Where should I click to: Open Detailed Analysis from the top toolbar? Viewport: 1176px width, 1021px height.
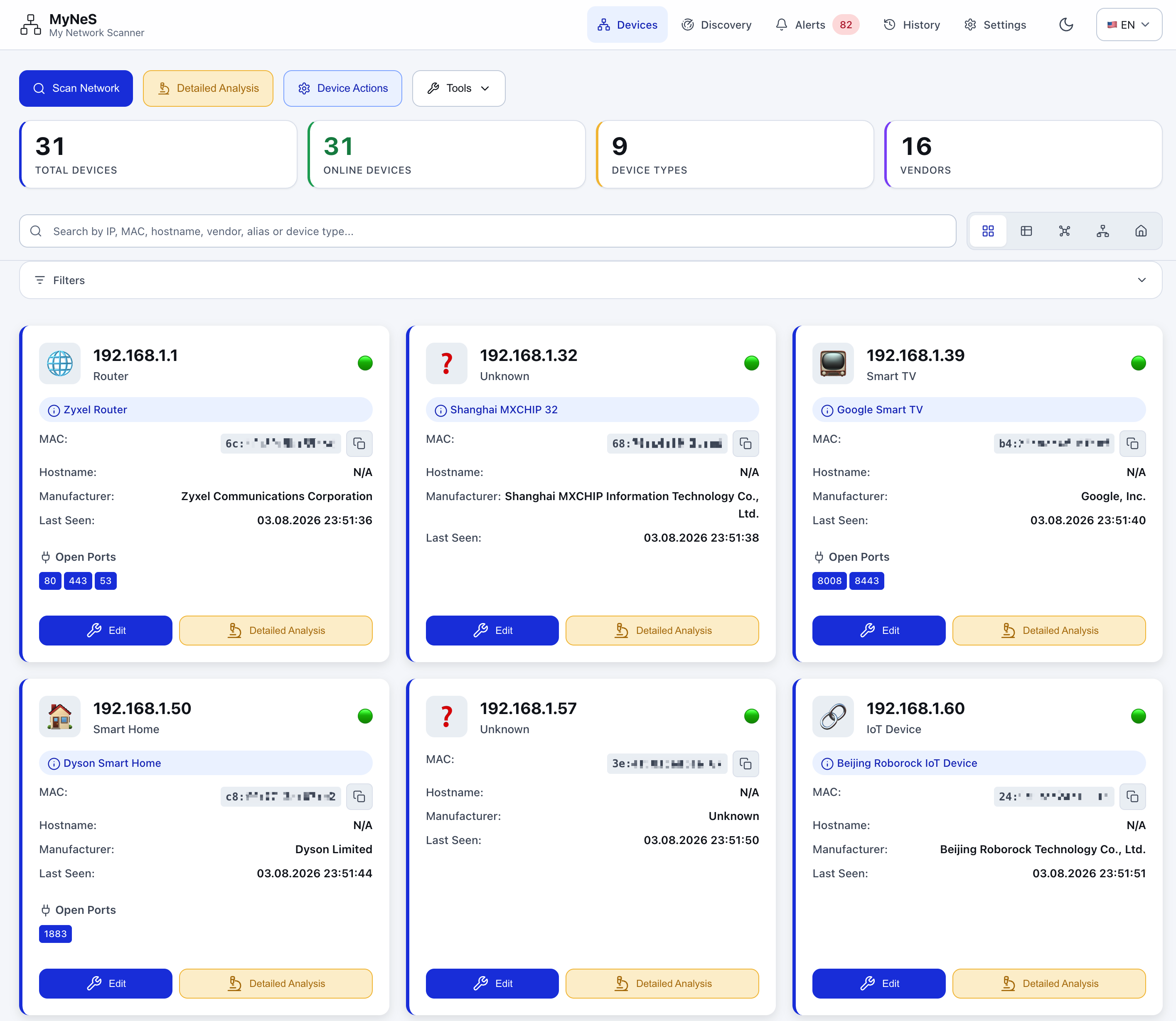(208, 88)
